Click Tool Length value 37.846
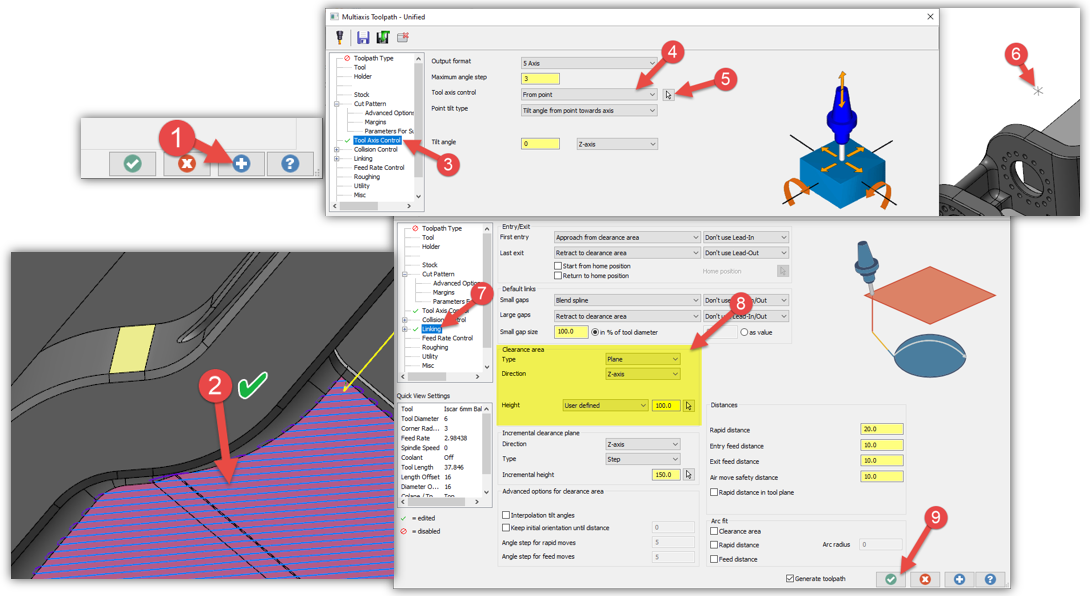This screenshot has height=596, width=1090. coord(454,467)
